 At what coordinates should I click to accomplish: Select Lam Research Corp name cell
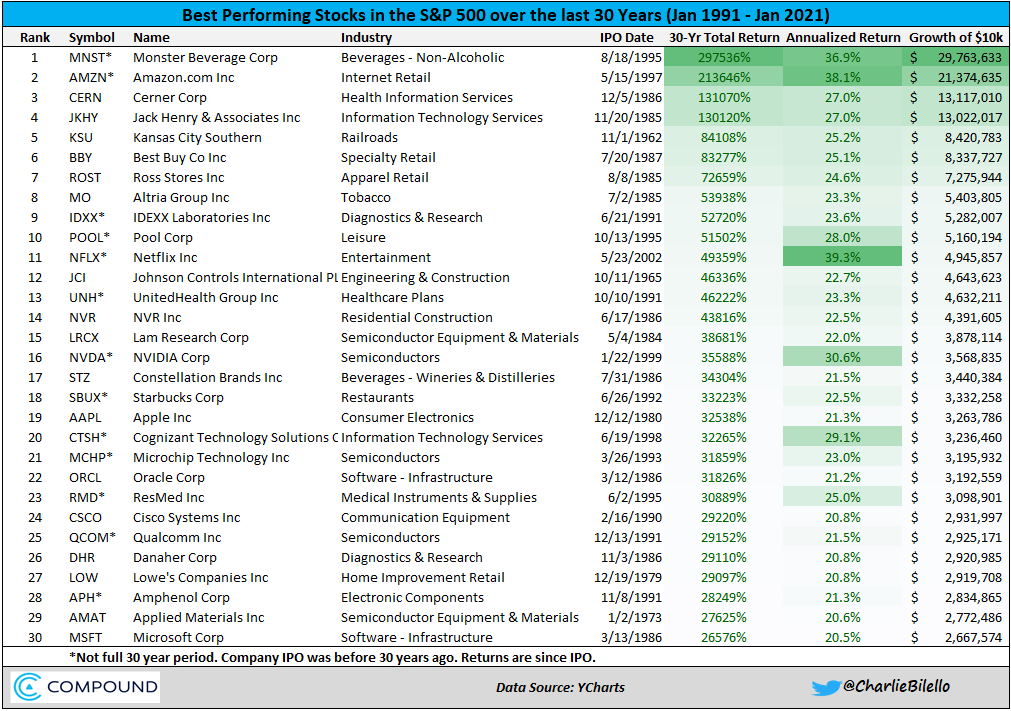(191, 337)
